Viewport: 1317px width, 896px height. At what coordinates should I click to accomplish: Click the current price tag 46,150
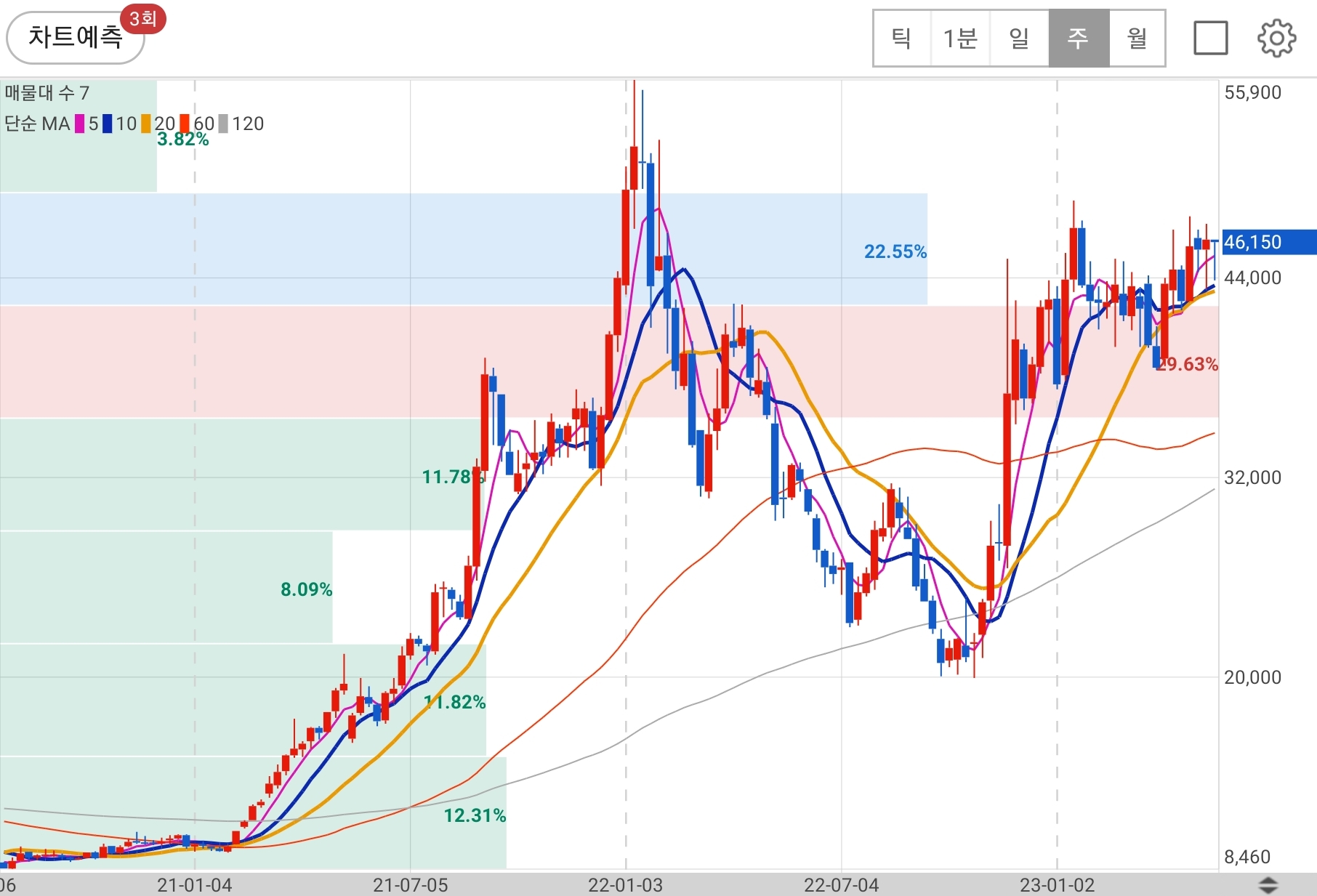tap(1268, 242)
